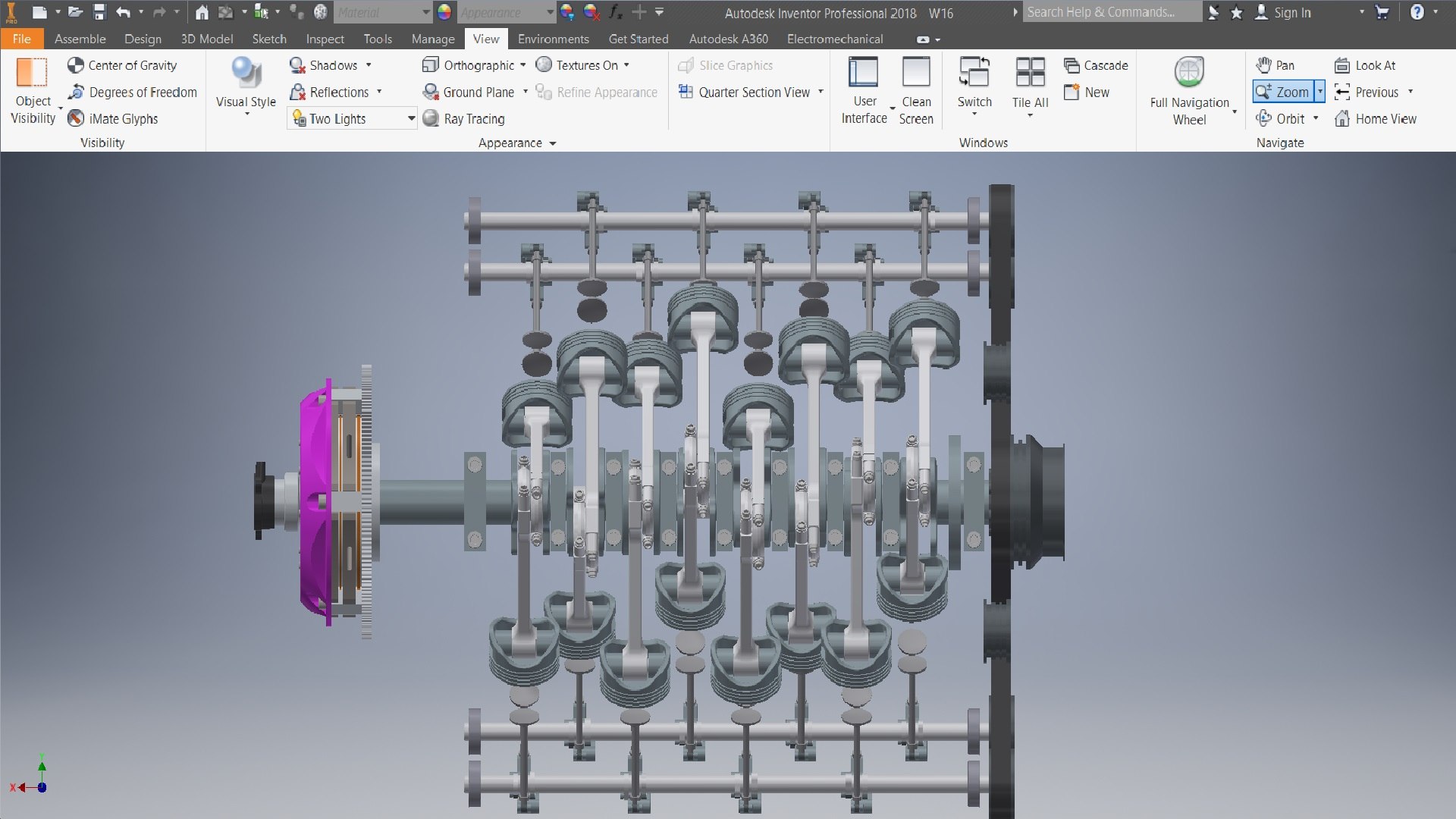Save the assembly with the floppy icon
The image size is (1456, 819).
pyautogui.click(x=99, y=12)
